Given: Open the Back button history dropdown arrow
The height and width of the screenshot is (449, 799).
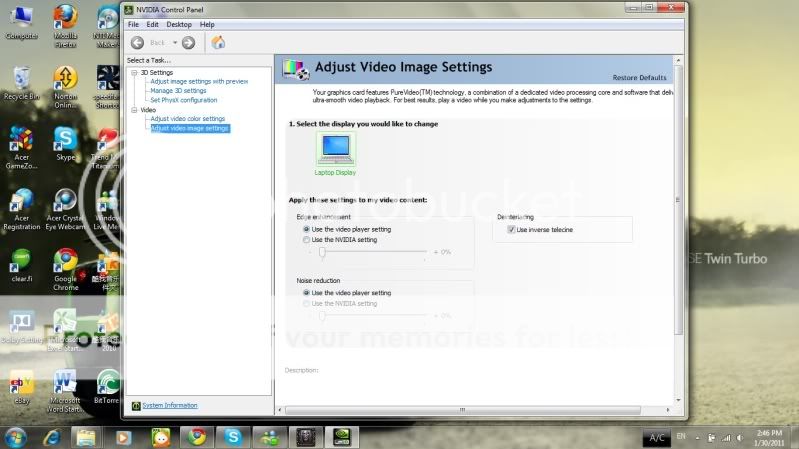Looking at the screenshot, I should [x=173, y=43].
